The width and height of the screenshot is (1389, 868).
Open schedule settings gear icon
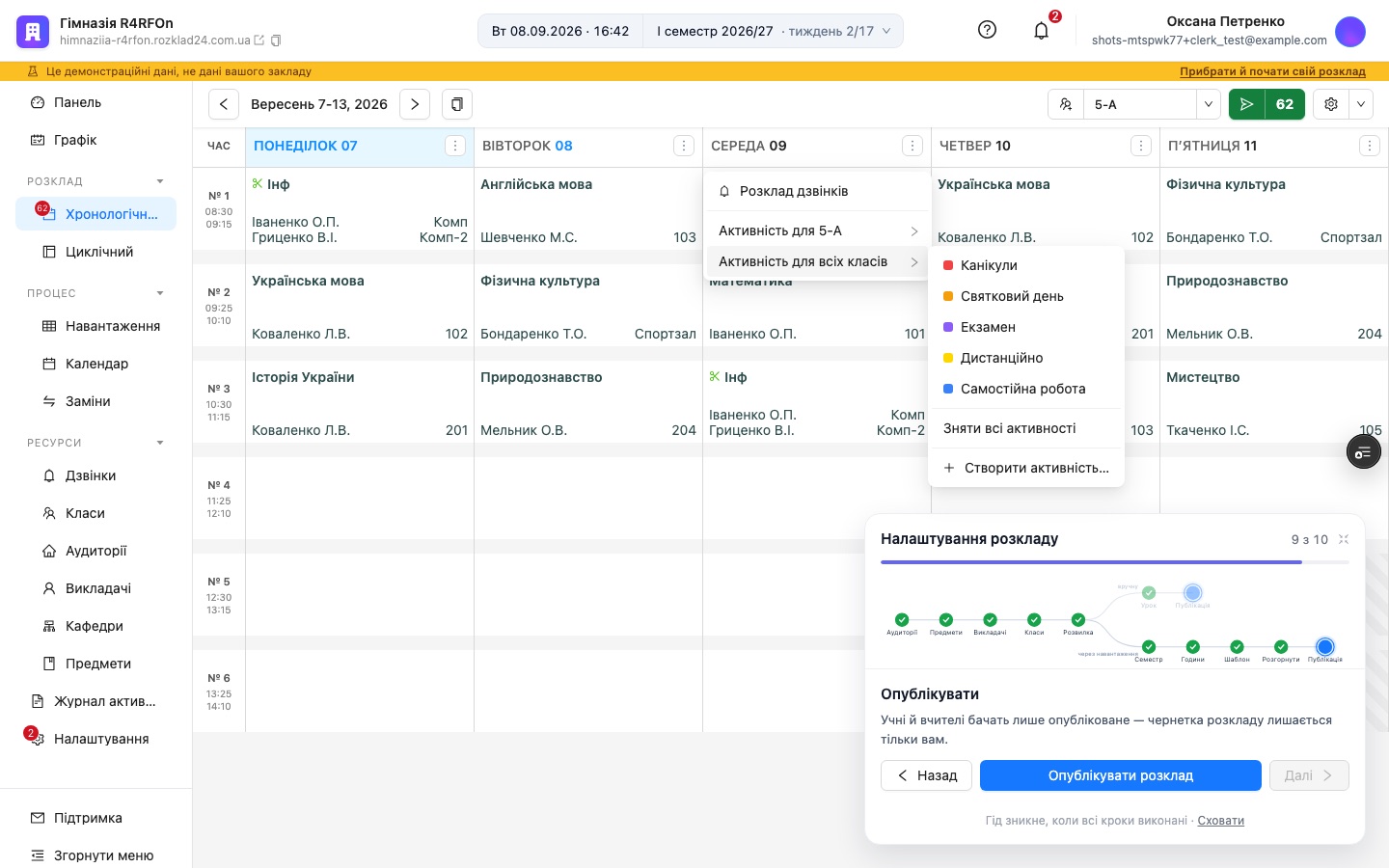click(x=1331, y=104)
